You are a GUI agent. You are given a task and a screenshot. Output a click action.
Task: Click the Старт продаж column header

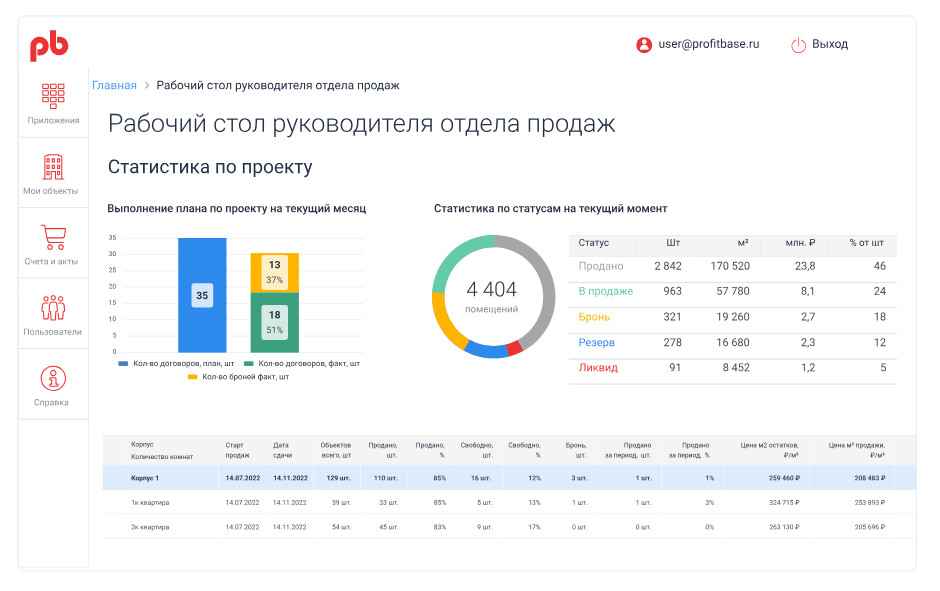coord(237,450)
